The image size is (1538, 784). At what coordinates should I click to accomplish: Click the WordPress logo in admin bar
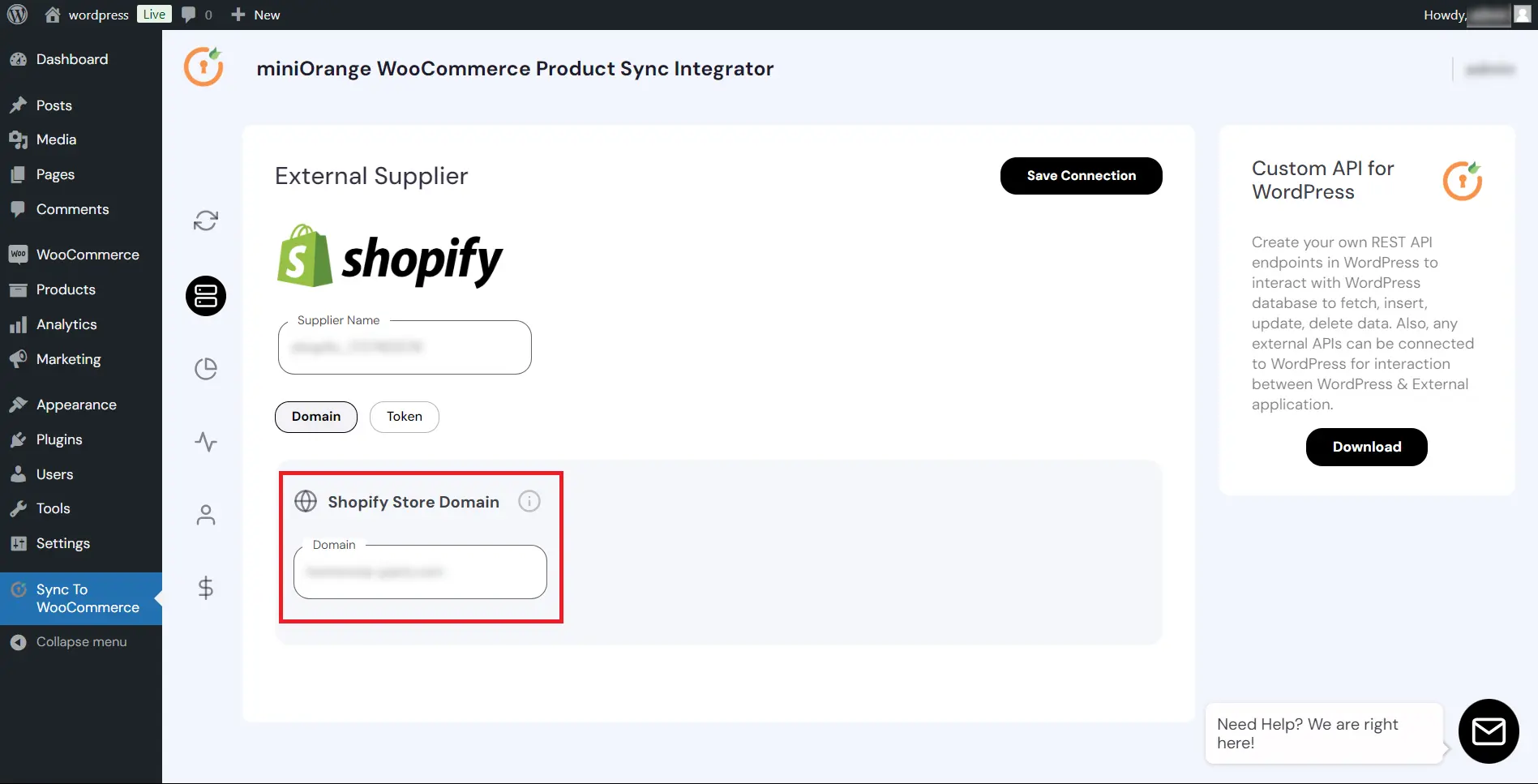pos(17,15)
